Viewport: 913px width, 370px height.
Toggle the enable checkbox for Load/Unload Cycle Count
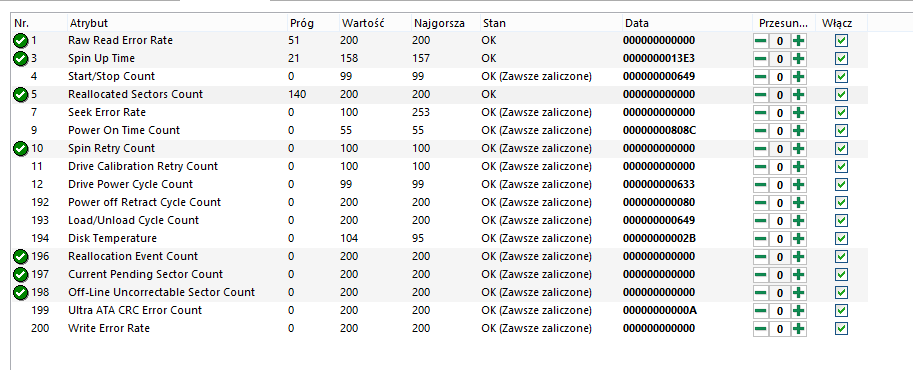pyautogui.click(x=841, y=220)
